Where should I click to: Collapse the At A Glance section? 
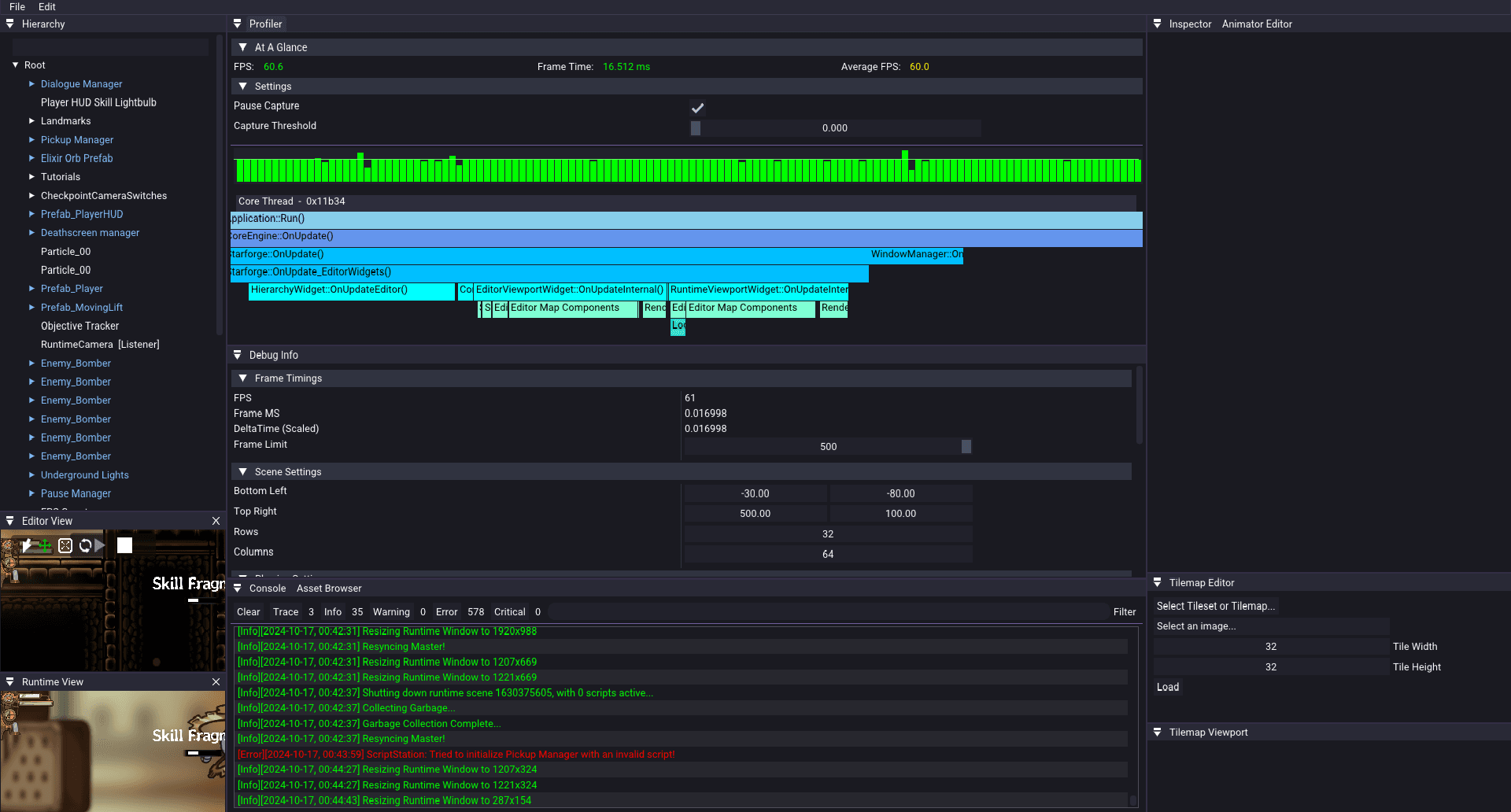click(244, 46)
